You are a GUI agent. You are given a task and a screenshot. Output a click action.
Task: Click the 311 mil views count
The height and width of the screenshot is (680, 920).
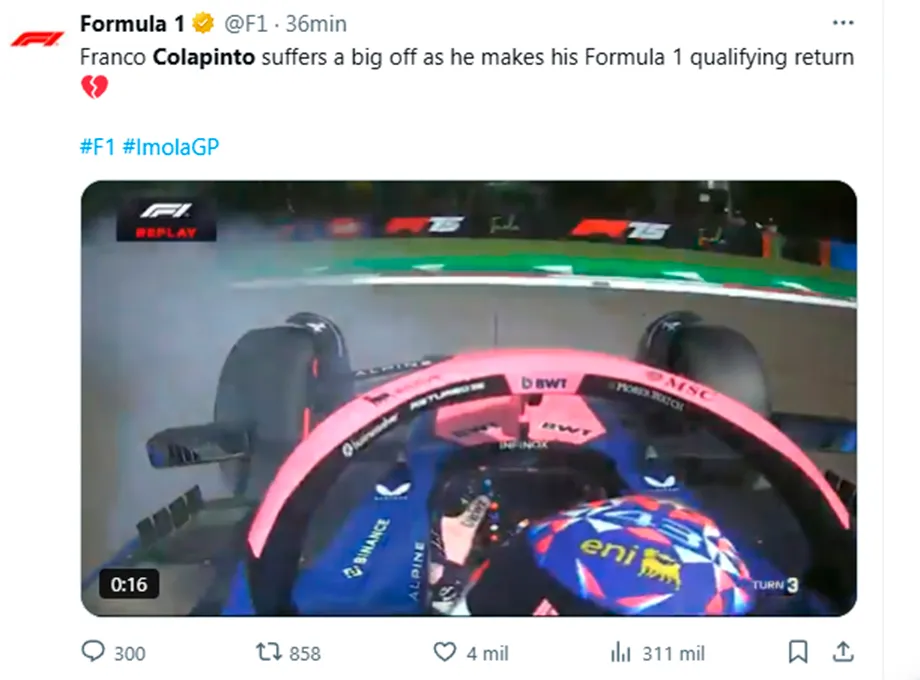point(674,654)
